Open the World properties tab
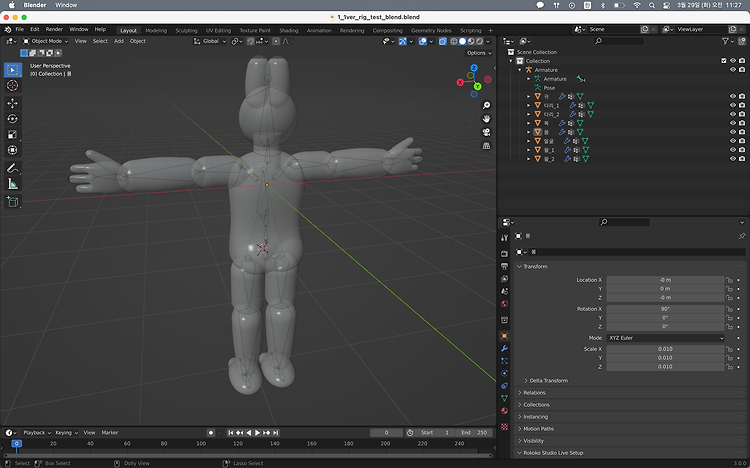This screenshot has width=750, height=468. 504,303
